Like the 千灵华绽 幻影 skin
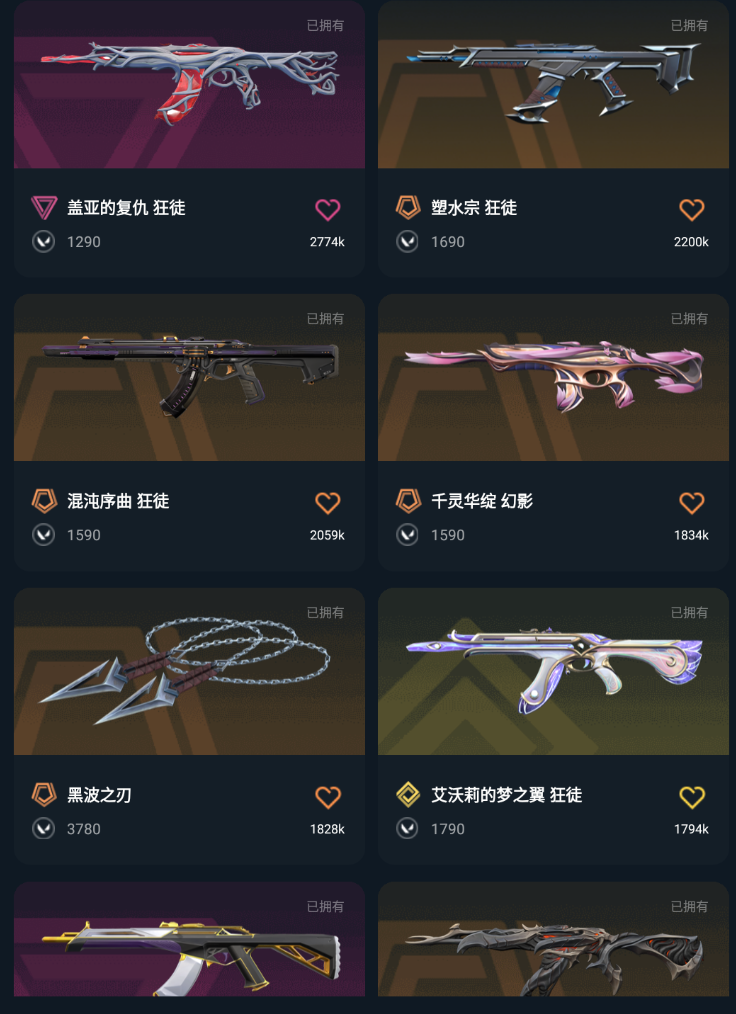The image size is (736, 1014). click(x=691, y=502)
